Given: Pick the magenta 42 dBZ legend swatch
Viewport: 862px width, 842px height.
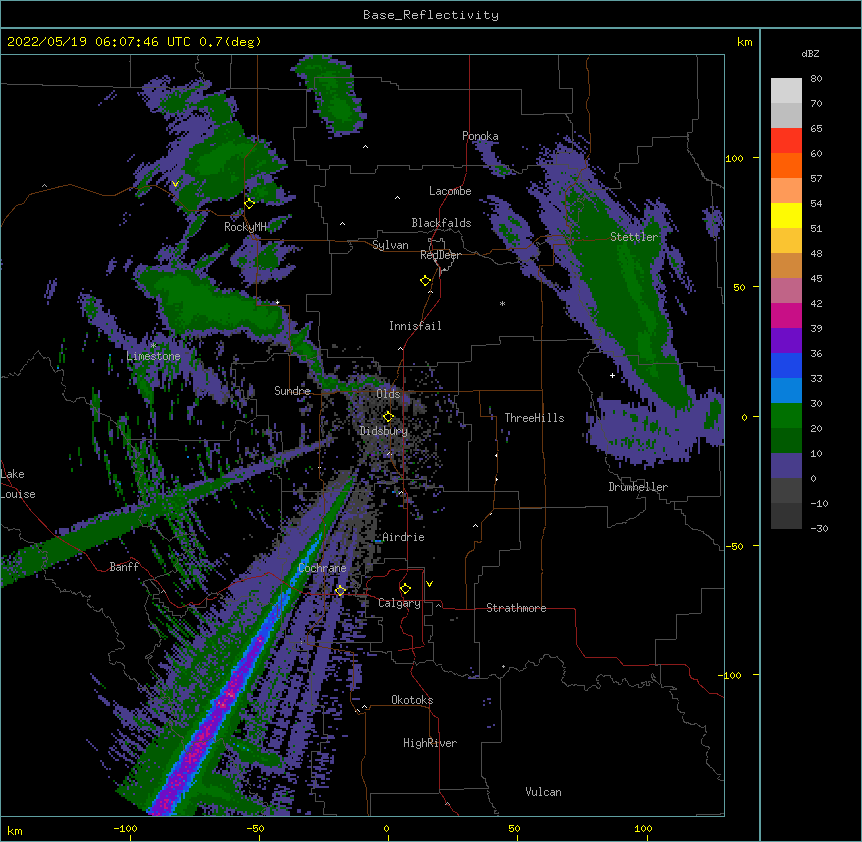Looking at the screenshot, I should pyautogui.click(x=786, y=315).
